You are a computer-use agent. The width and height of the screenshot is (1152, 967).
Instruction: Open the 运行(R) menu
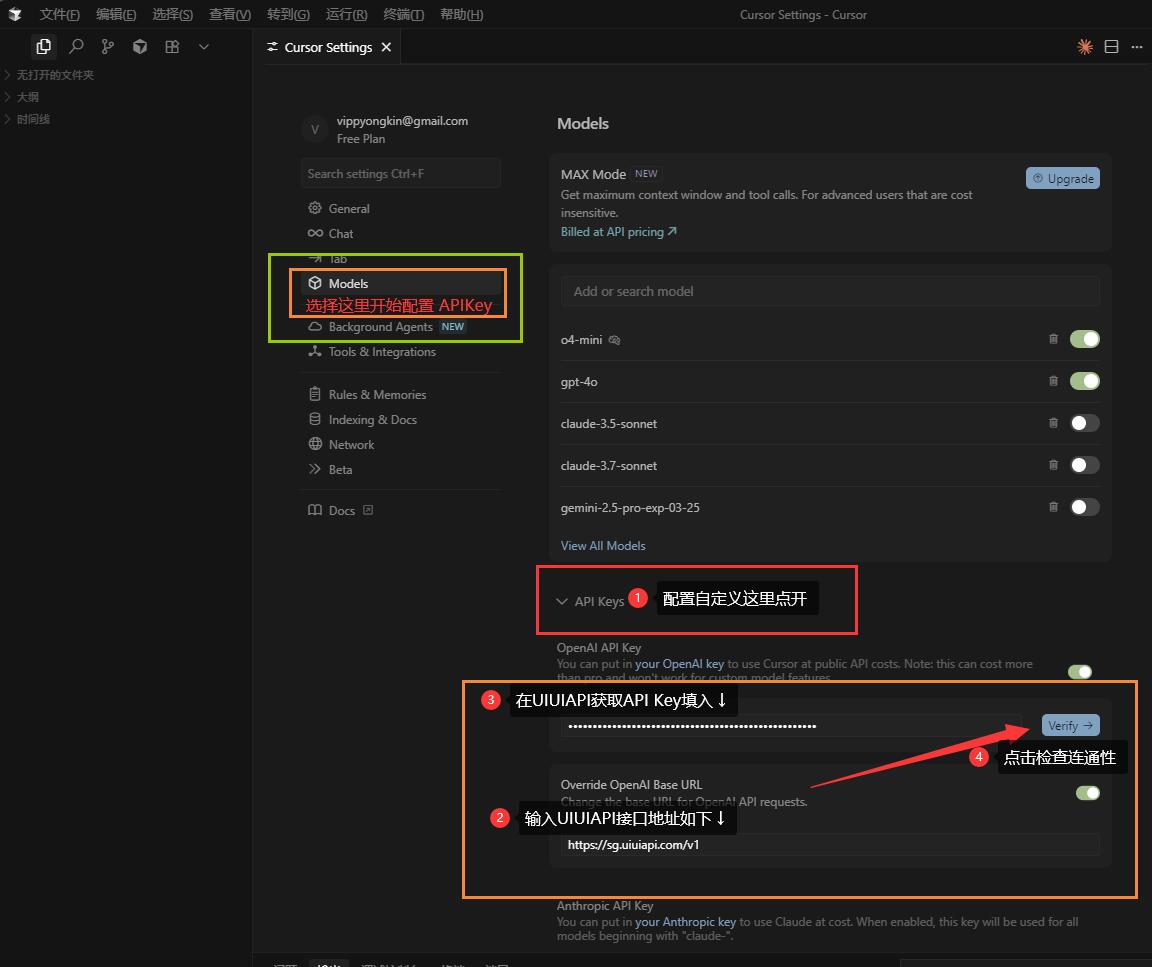click(x=346, y=14)
